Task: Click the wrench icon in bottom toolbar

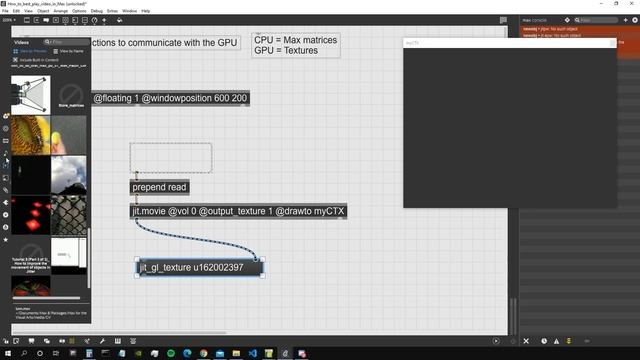Action: click(102, 341)
